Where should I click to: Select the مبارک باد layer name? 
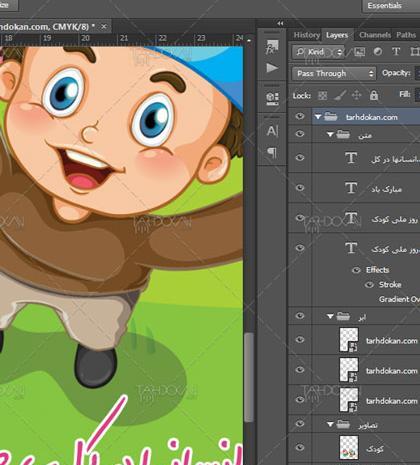[x=386, y=189]
